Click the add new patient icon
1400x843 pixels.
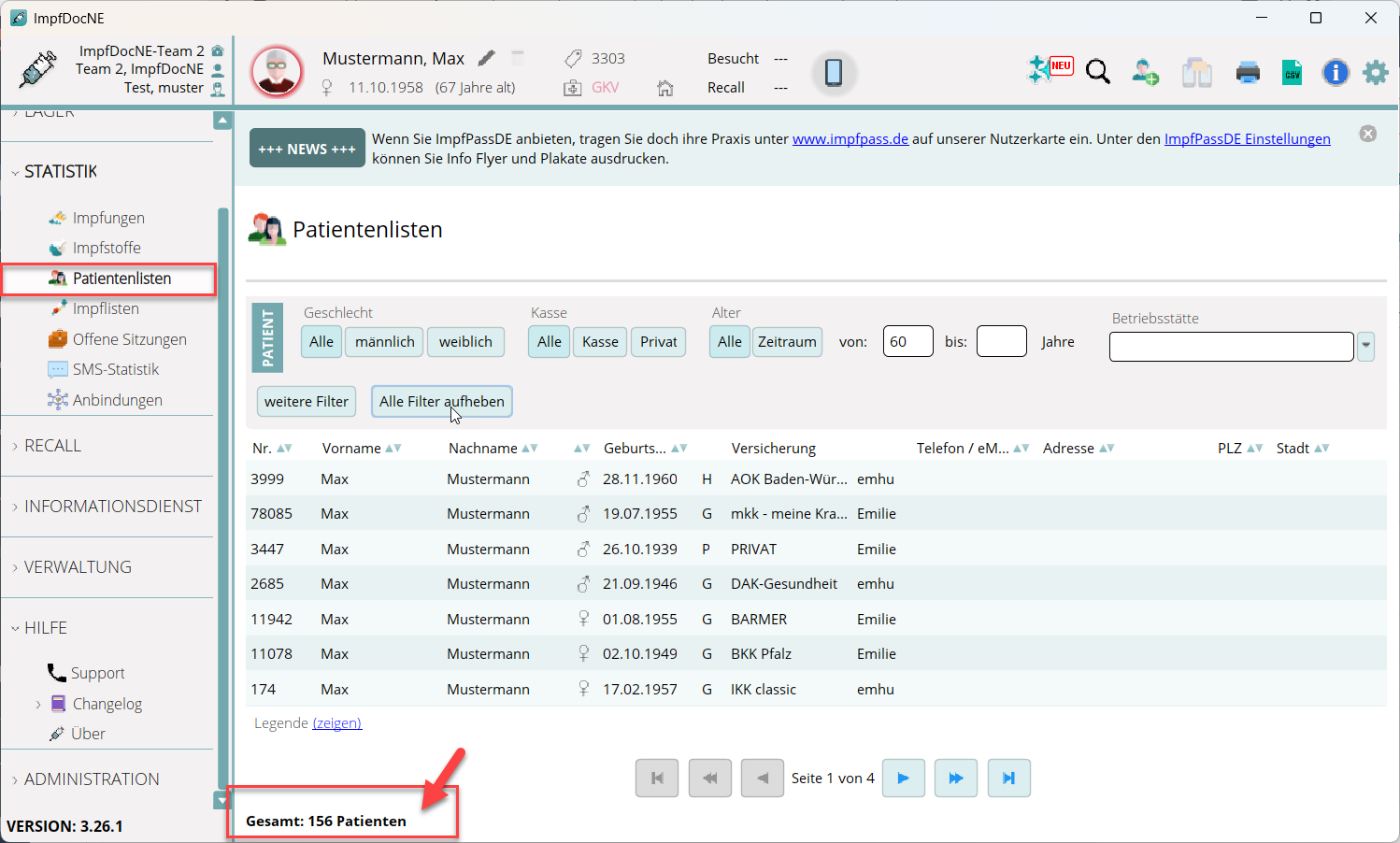click(1145, 72)
